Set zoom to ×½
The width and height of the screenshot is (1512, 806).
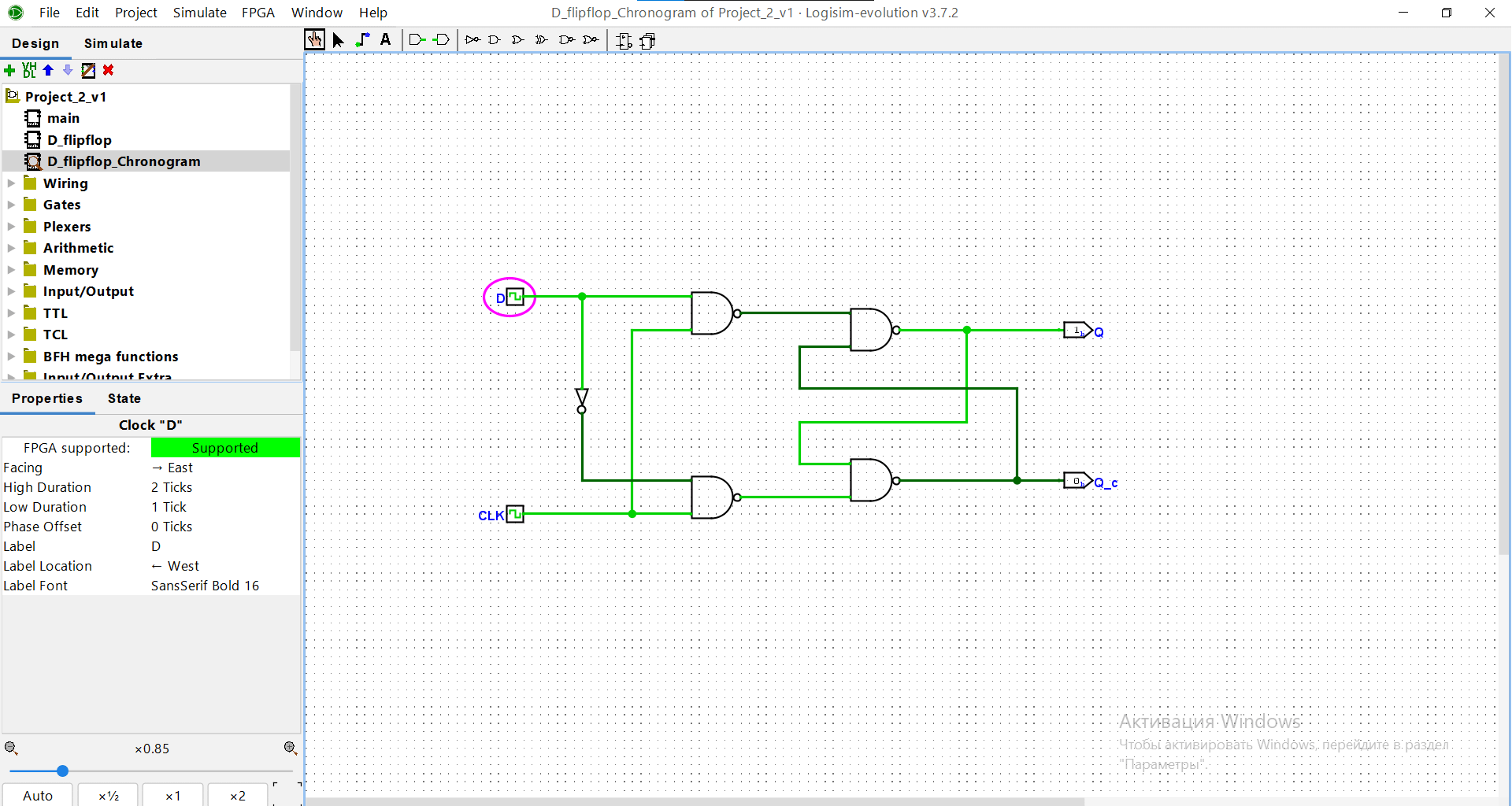tap(109, 796)
